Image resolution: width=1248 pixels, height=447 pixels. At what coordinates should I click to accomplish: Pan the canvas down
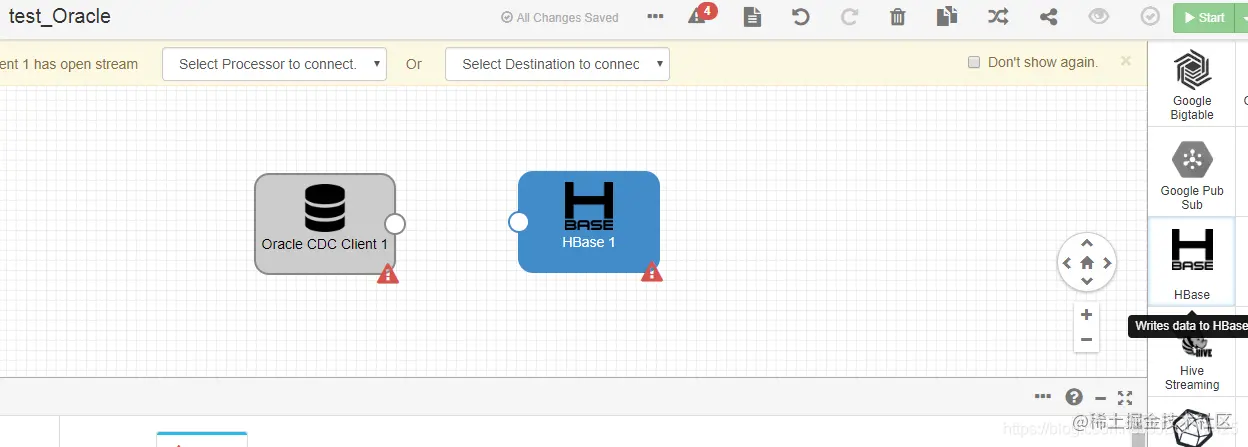point(1087,282)
